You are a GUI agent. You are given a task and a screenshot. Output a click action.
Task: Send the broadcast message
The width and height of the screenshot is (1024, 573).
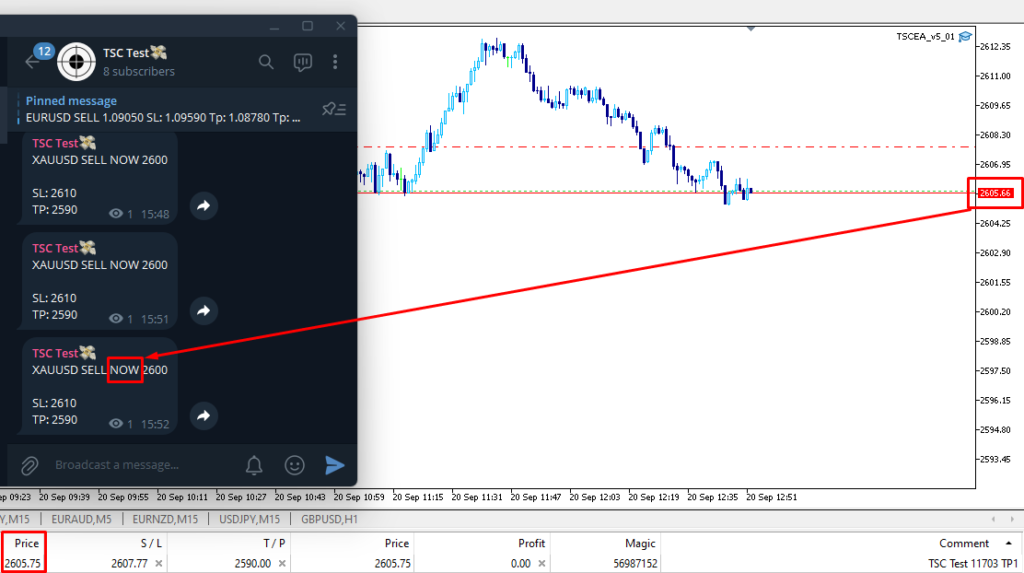coord(335,465)
